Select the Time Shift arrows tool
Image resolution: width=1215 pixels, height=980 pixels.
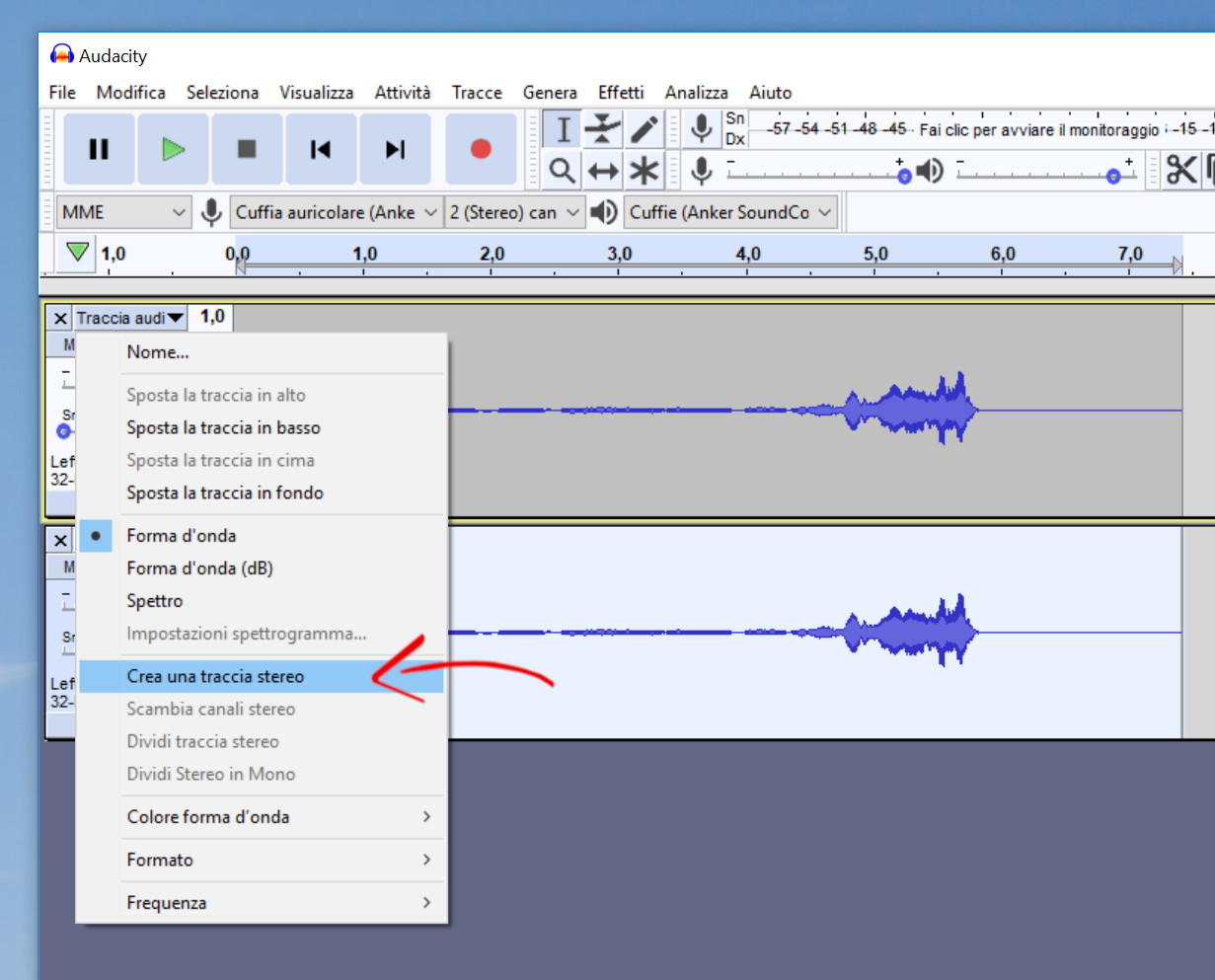pyautogui.click(x=603, y=171)
